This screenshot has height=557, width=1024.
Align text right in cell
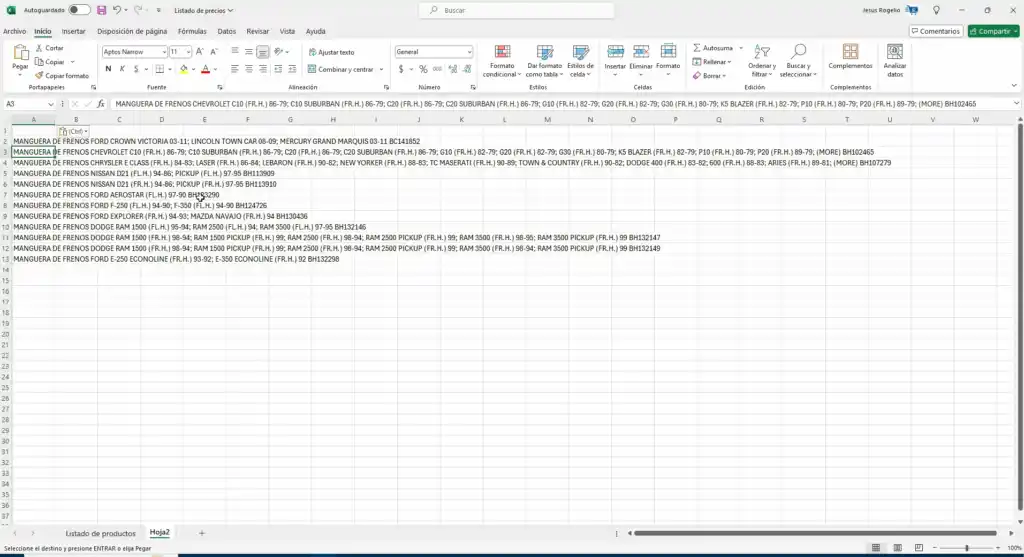tap(263, 69)
